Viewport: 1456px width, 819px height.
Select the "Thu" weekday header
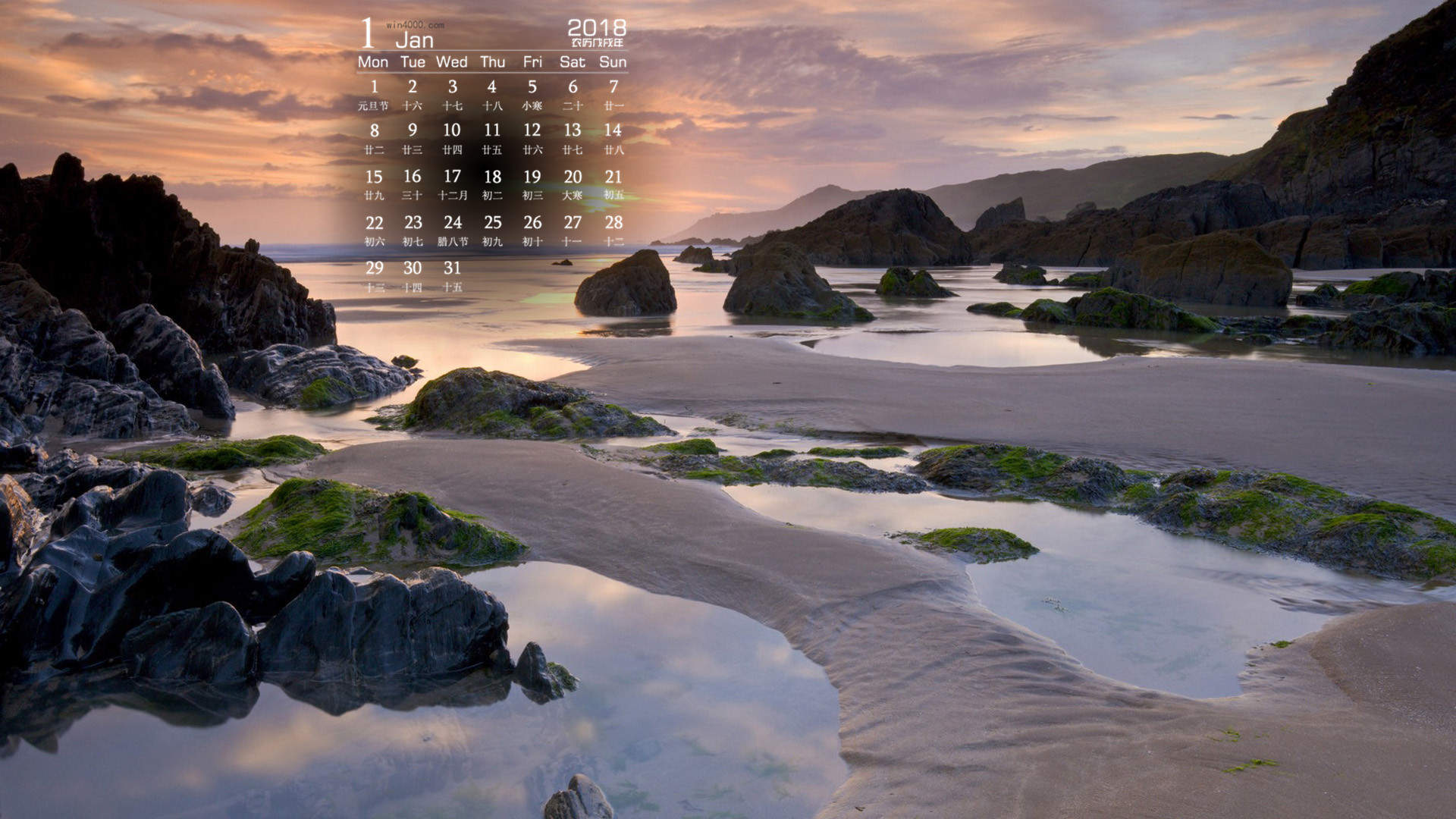click(492, 62)
